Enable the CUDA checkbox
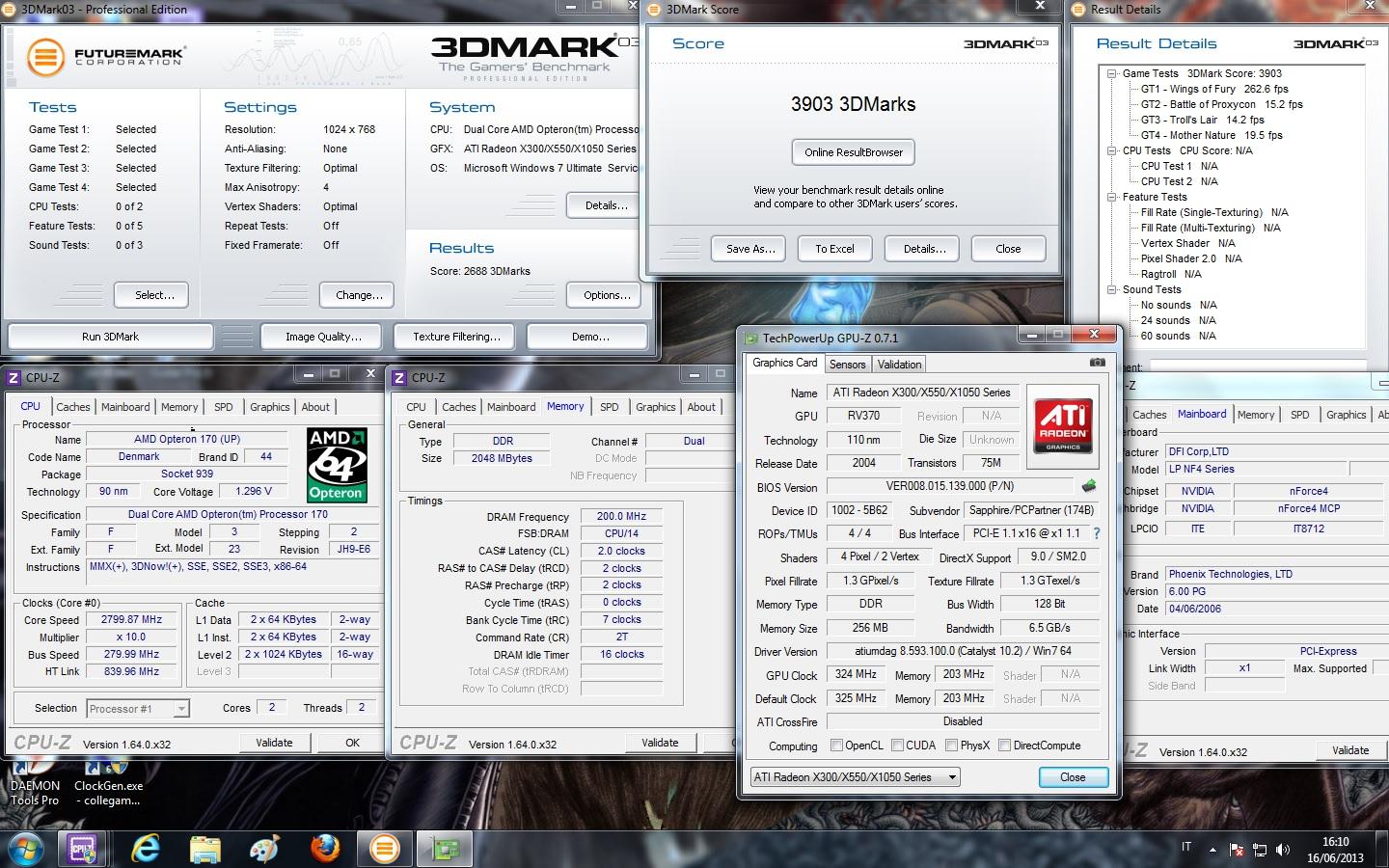 [898, 746]
